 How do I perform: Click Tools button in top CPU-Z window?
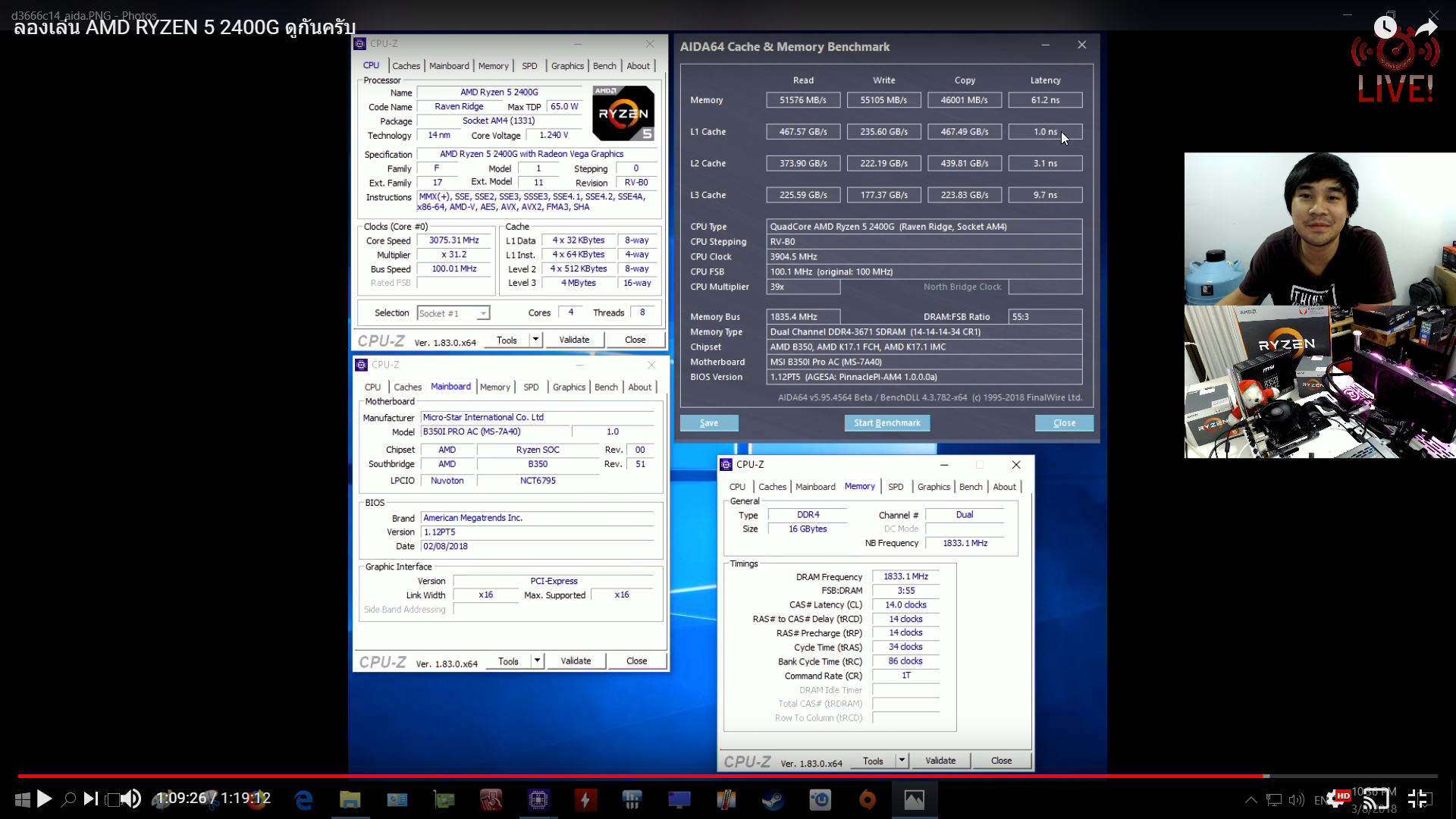tap(507, 340)
